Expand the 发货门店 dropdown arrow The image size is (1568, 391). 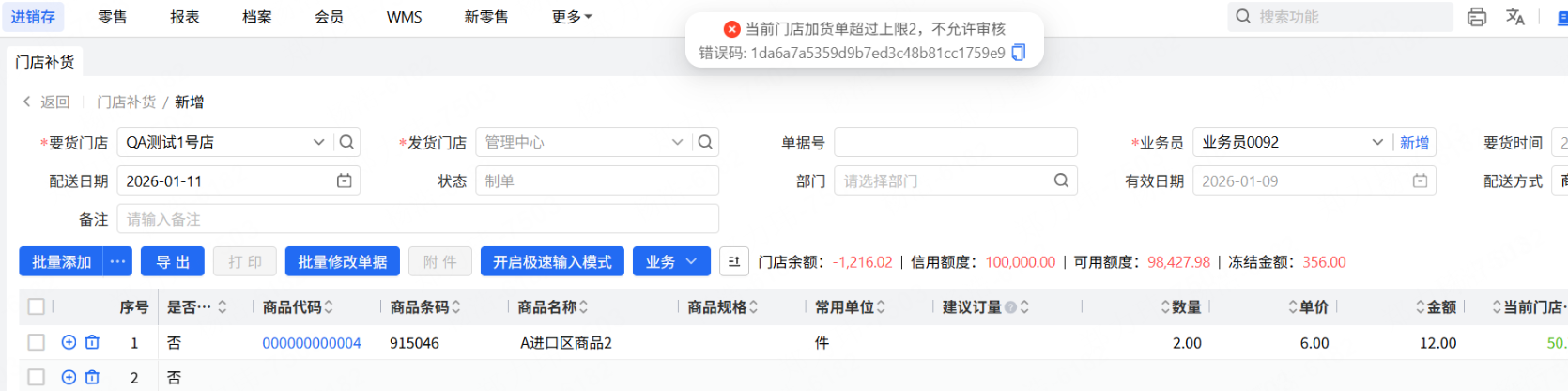coord(677,142)
